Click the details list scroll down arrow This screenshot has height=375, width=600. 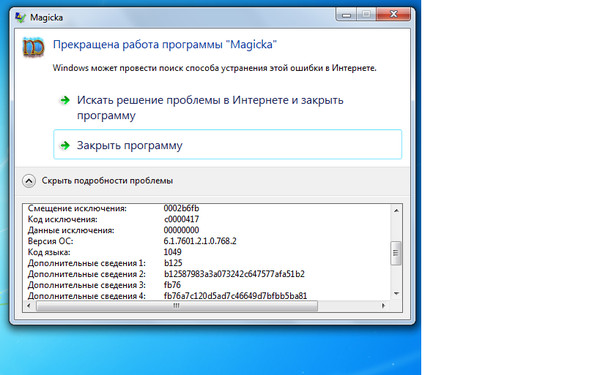[396, 293]
